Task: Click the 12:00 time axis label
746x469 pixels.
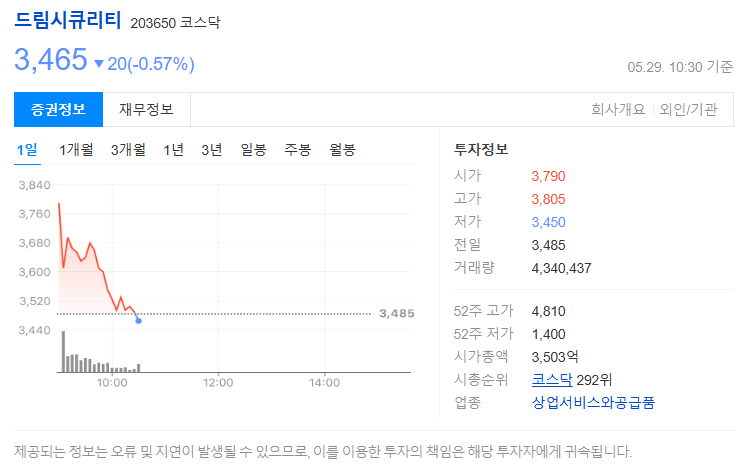Action: point(218,383)
